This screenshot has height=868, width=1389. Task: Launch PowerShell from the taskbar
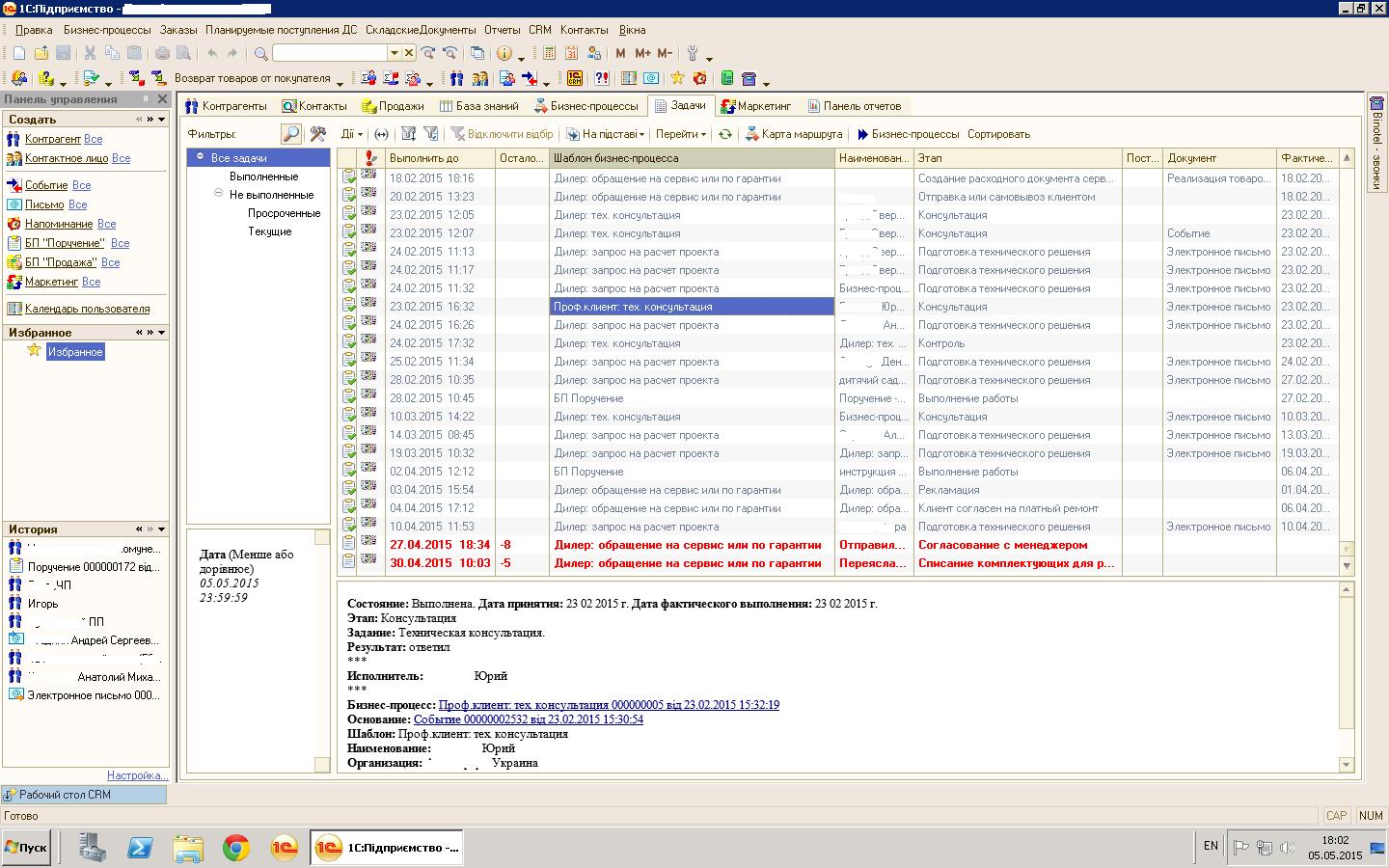pos(141,848)
